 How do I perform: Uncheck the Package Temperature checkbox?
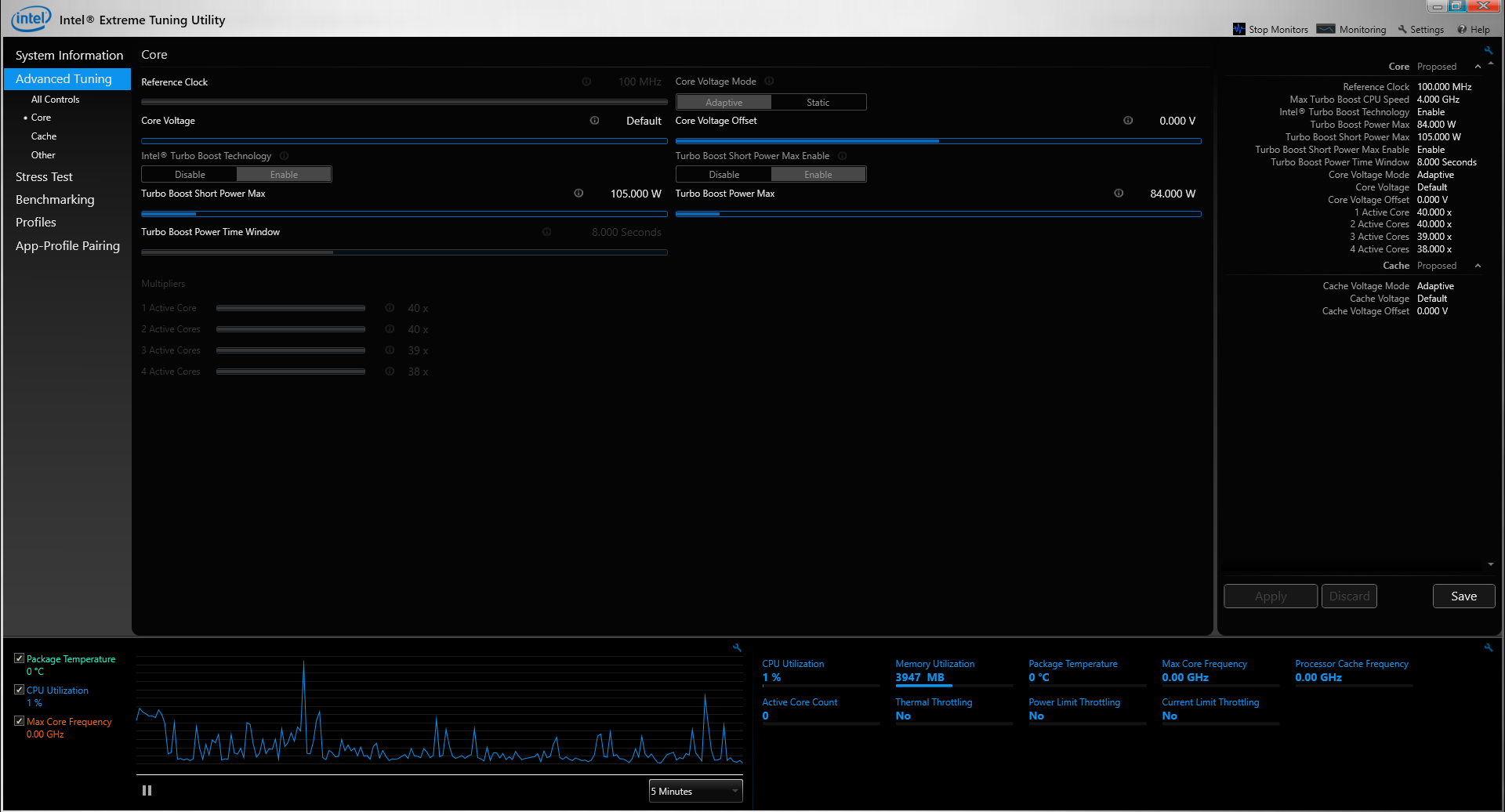(19, 658)
